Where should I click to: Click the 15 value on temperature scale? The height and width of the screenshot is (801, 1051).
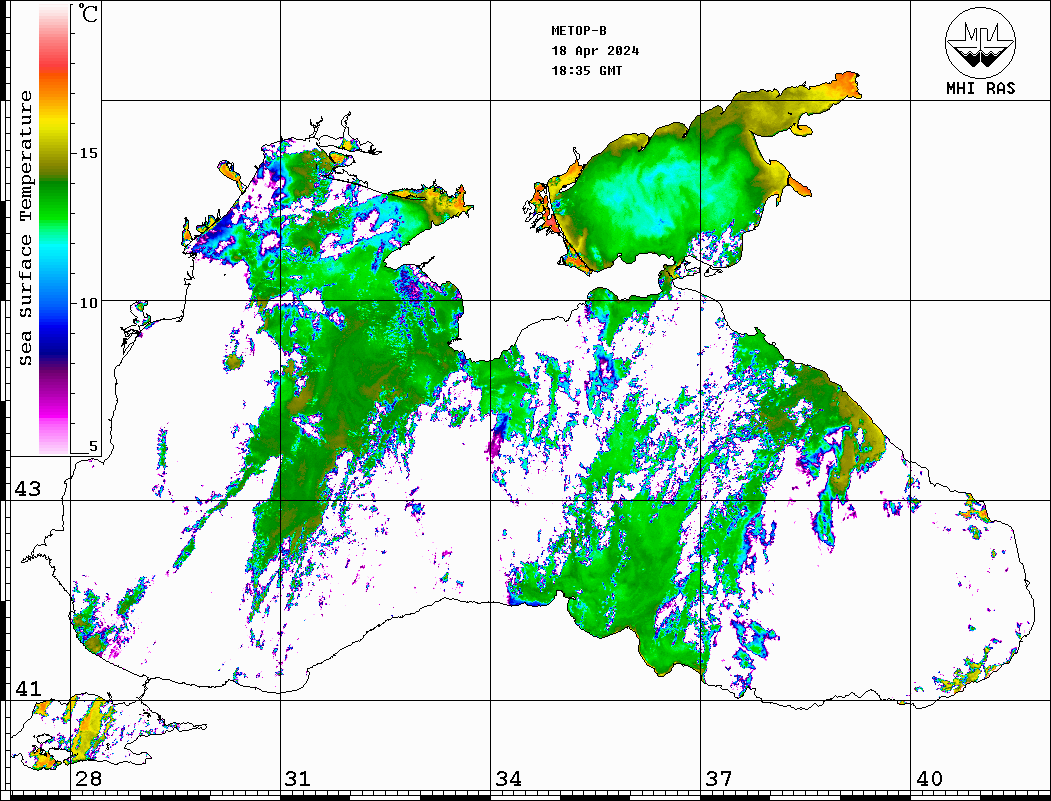pos(88,153)
